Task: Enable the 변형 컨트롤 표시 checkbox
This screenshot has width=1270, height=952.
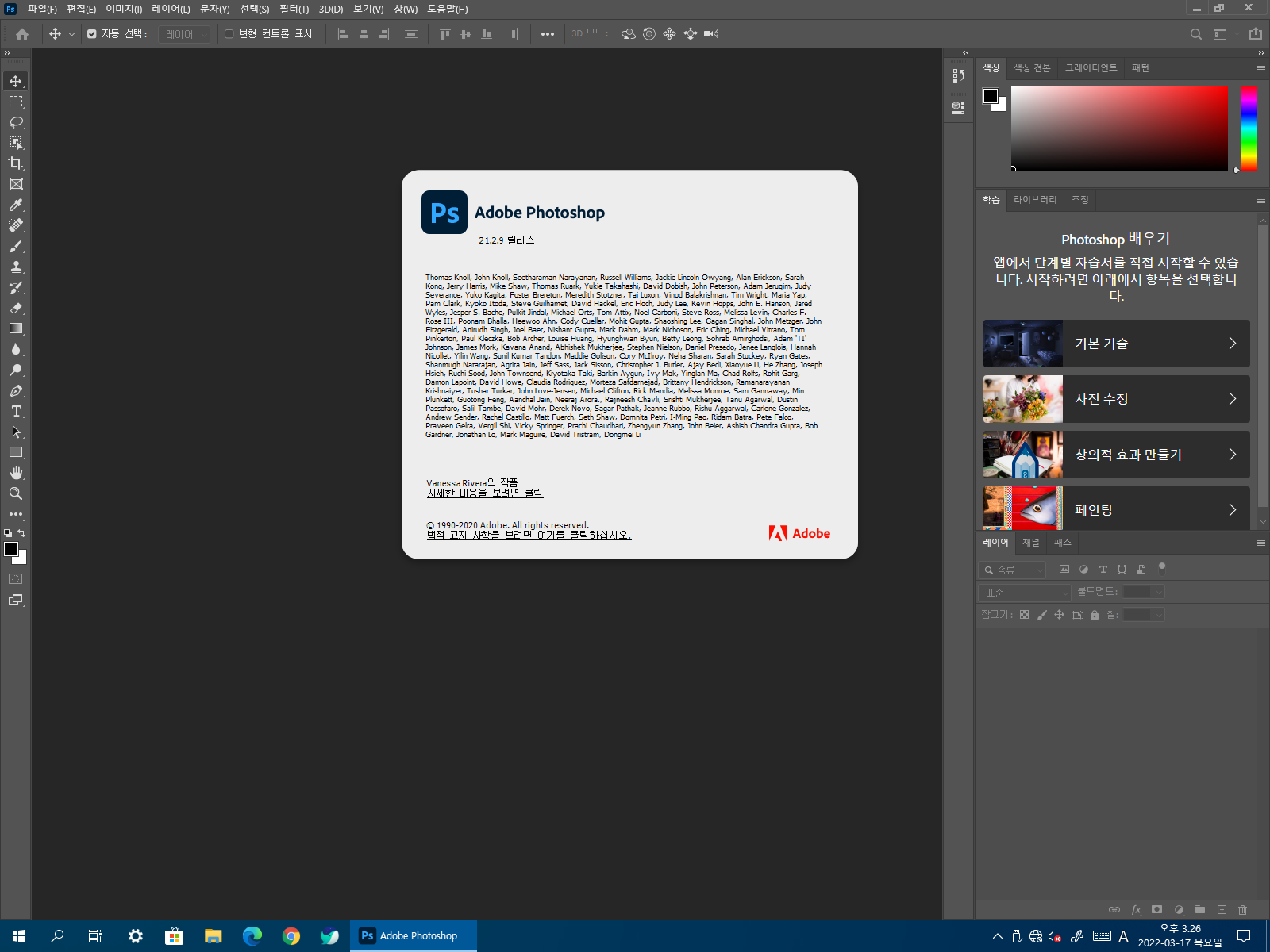Action: tap(229, 34)
